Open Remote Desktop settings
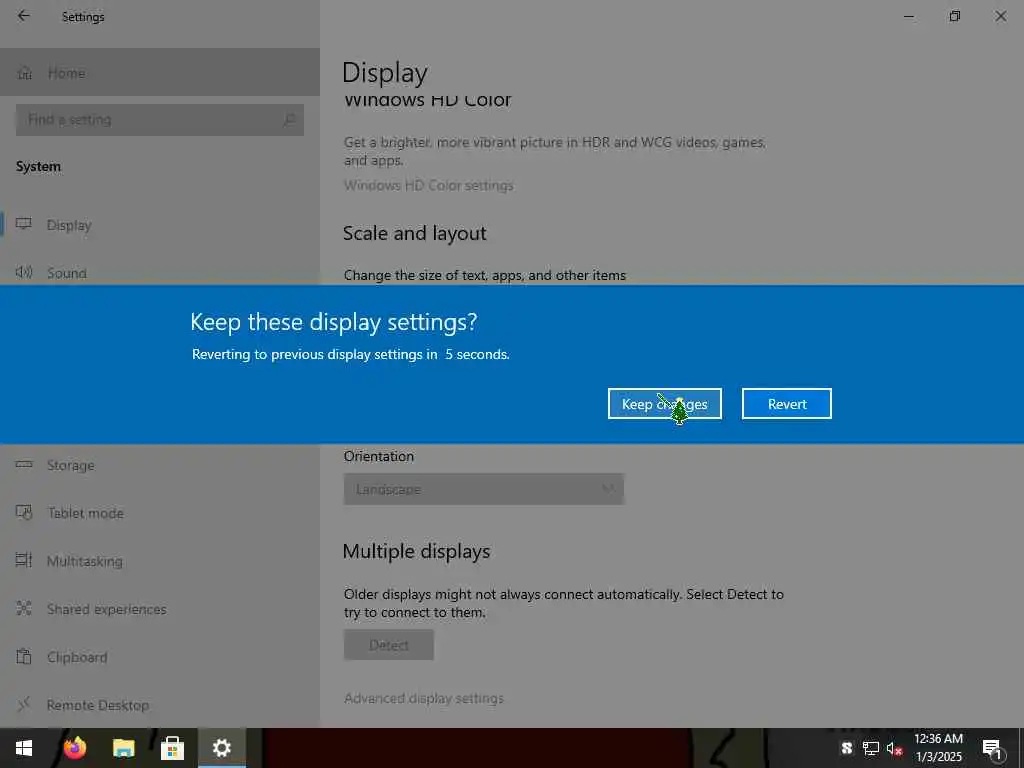The width and height of the screenshot is (1024, 768). (x=160, y=705)
